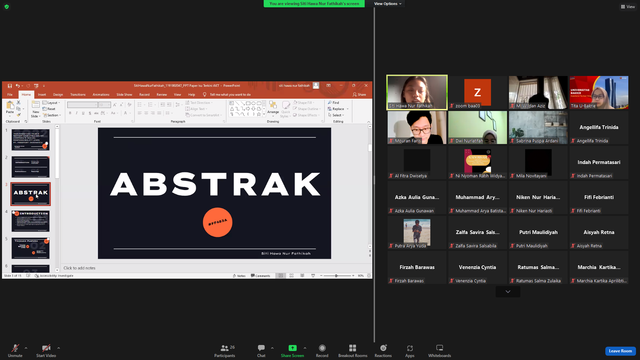Click the Arrange icon in Drawing group
Screen dimensions: 640x360
point(273,105)
